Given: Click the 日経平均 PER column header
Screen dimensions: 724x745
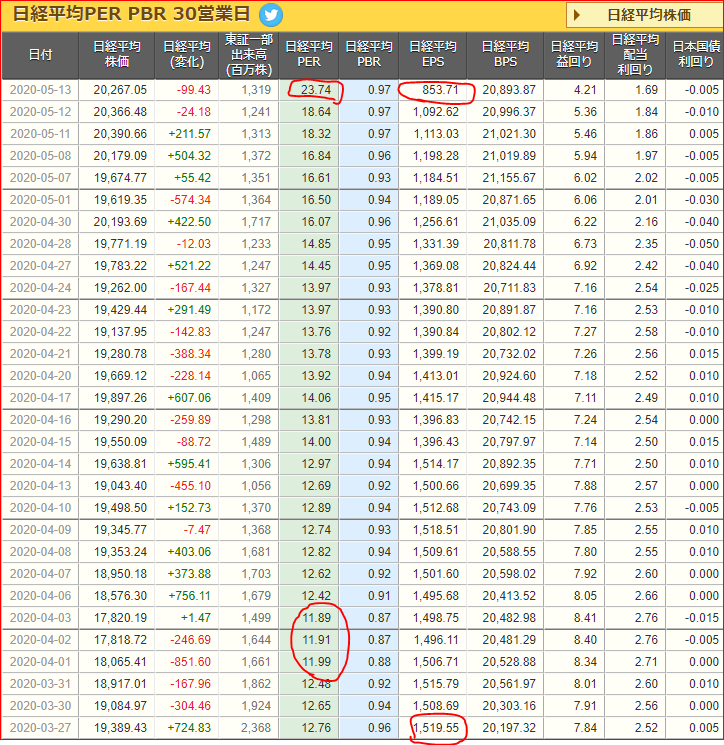Looking at the screenshot, I should coord(309,55).
